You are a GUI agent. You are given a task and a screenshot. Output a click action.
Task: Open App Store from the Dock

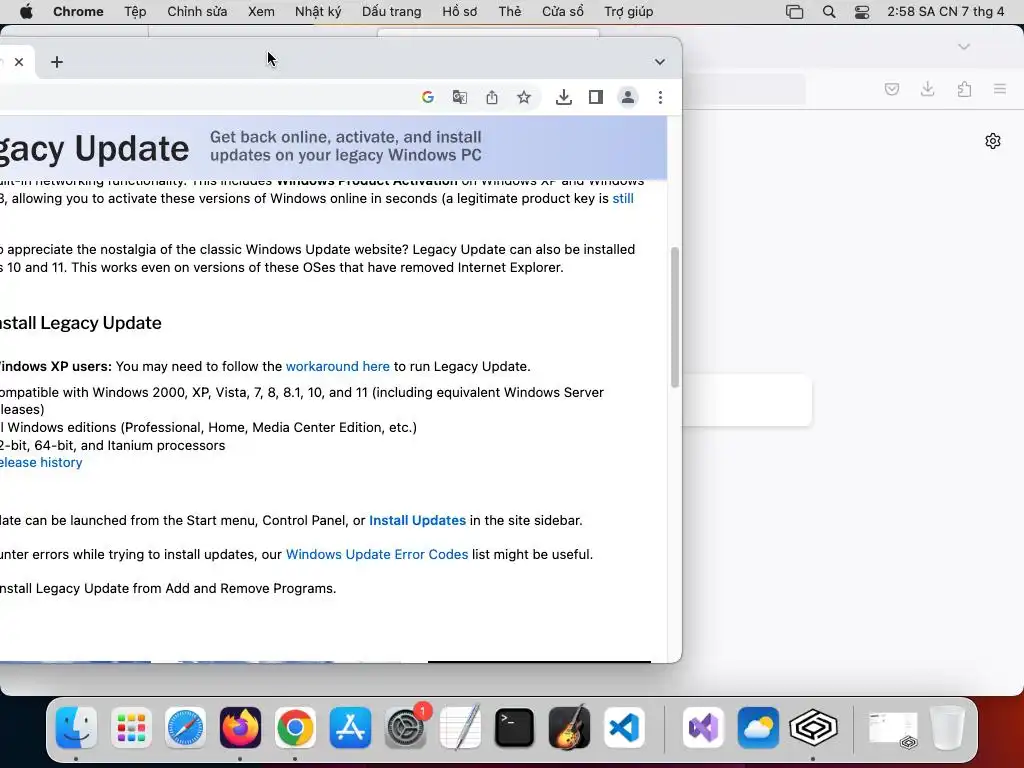[350, 728]
